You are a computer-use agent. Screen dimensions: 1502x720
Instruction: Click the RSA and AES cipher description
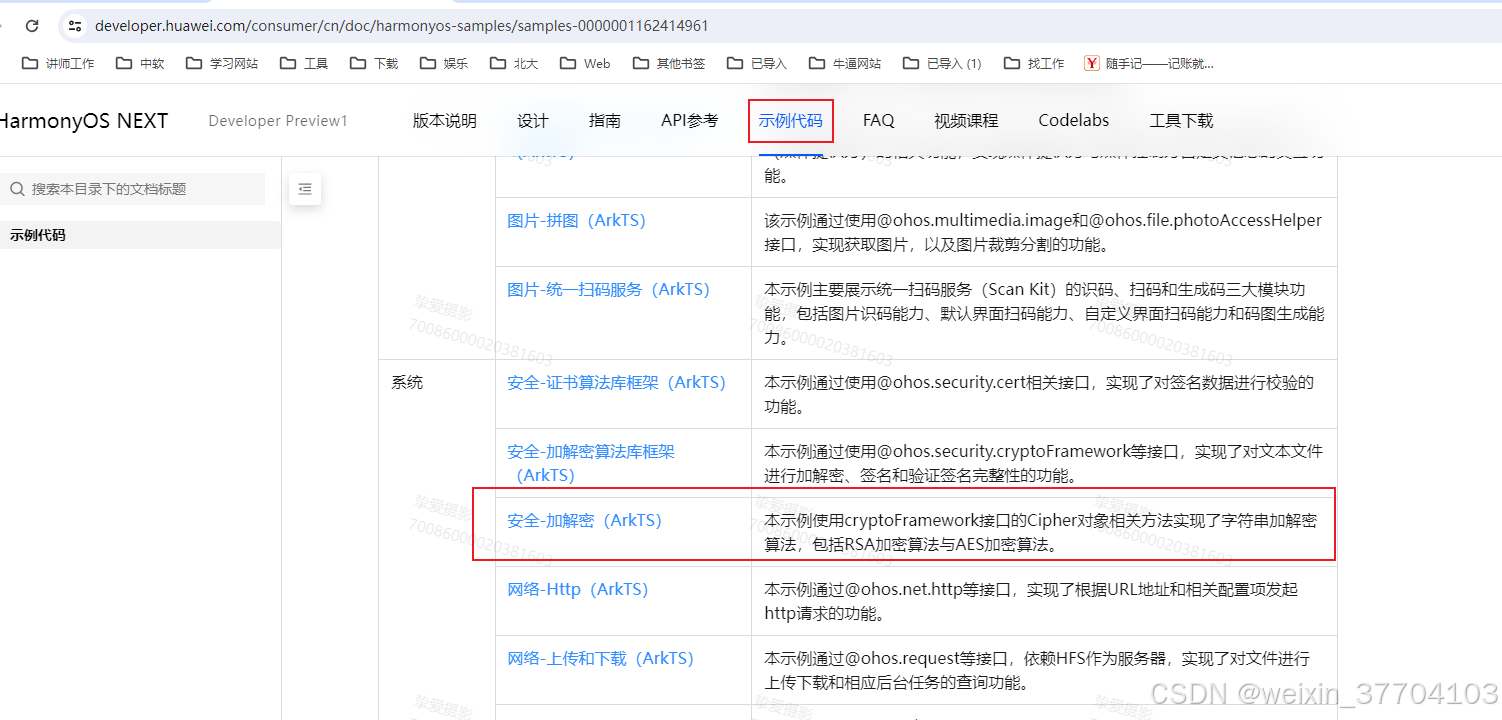1040,532
